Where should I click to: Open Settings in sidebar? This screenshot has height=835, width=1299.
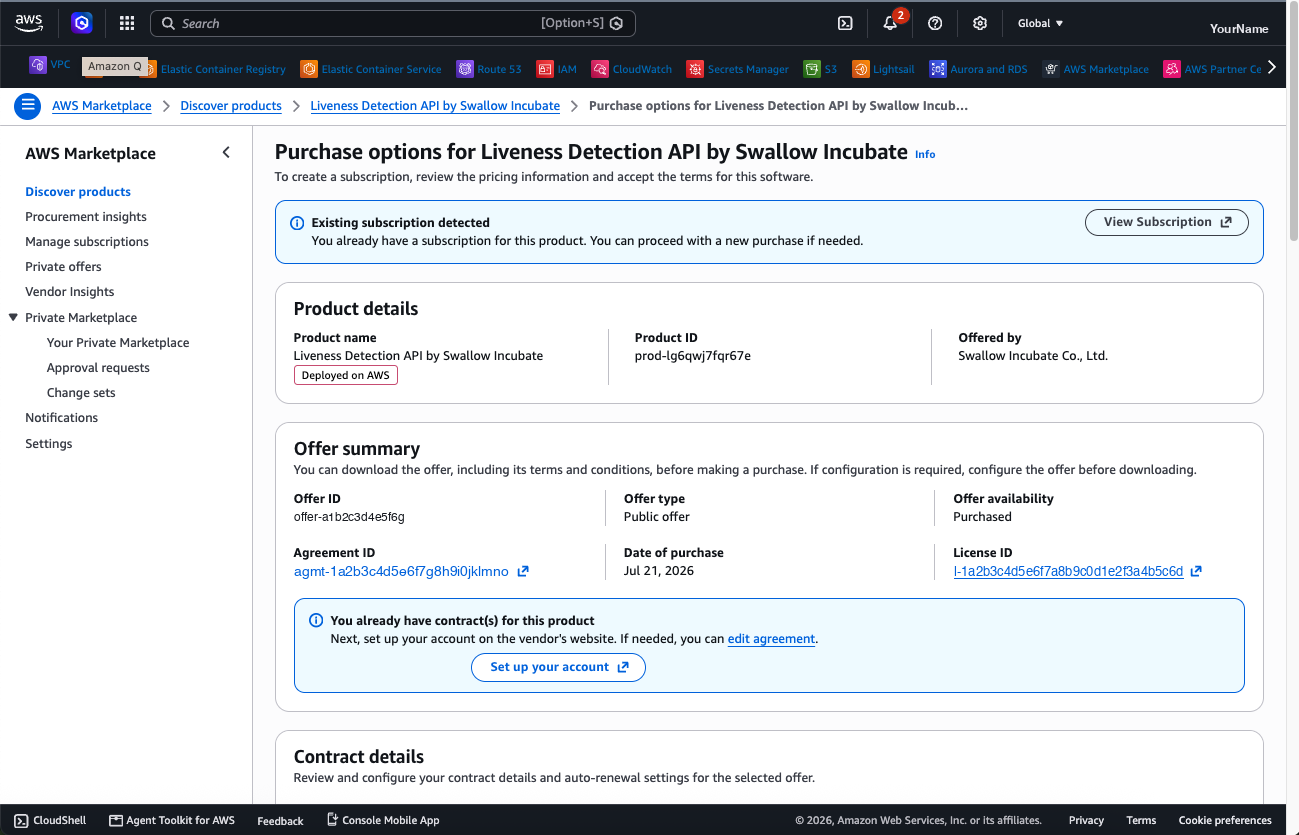click(x=49, y=444)
